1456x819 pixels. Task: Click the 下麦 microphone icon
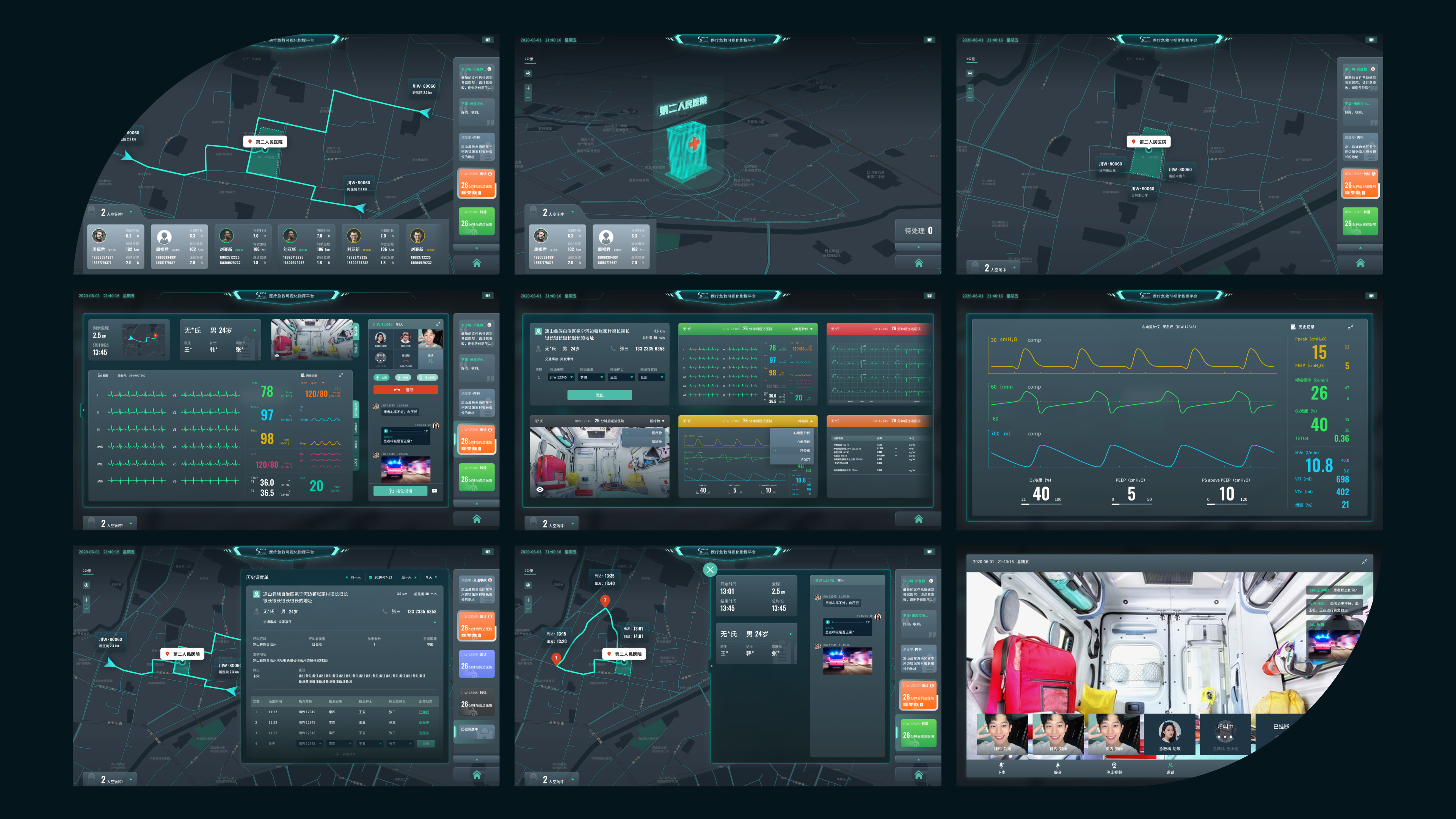tap(1001, 766)
